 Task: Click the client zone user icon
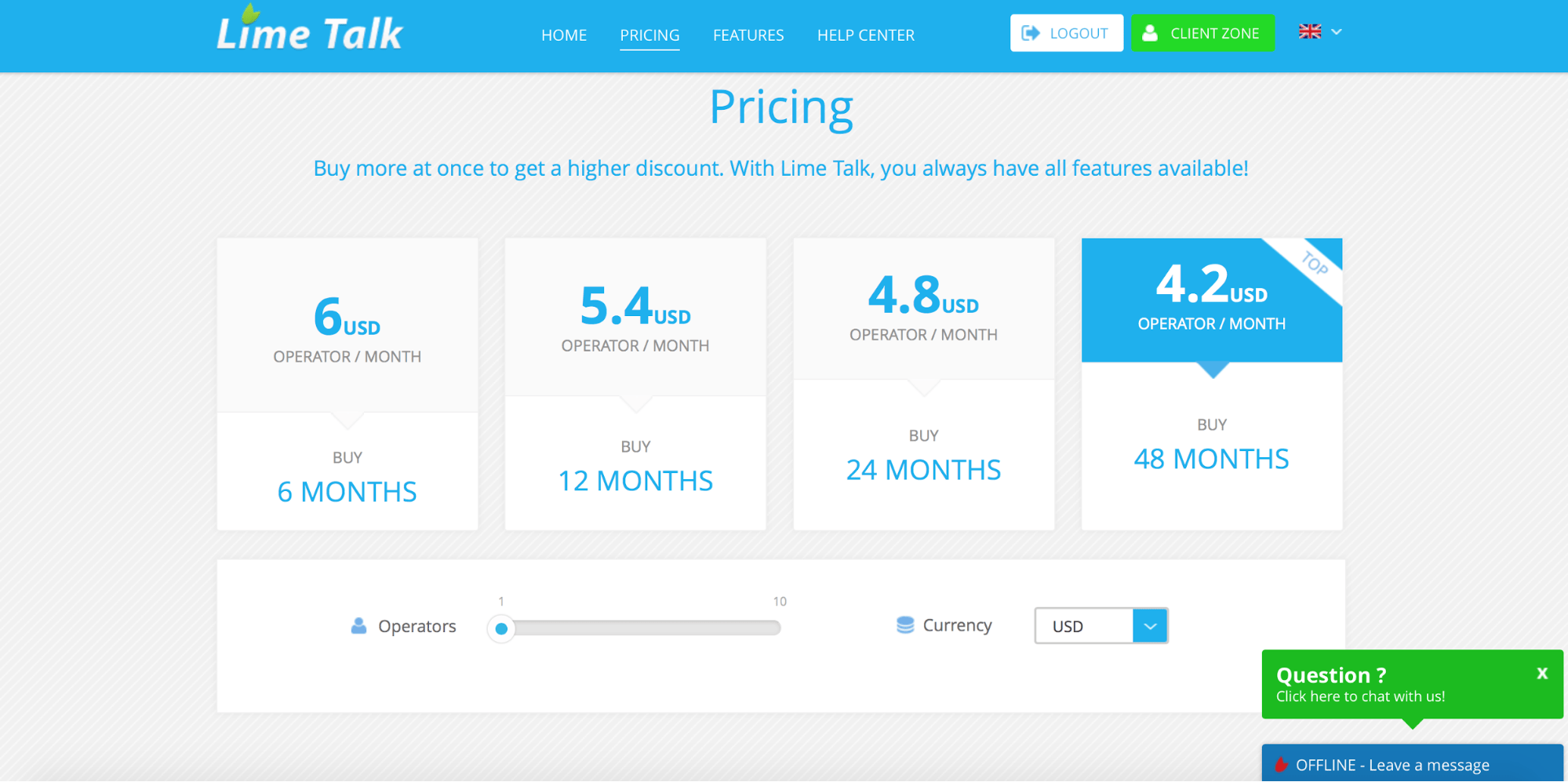click(x=1150, y=33)
